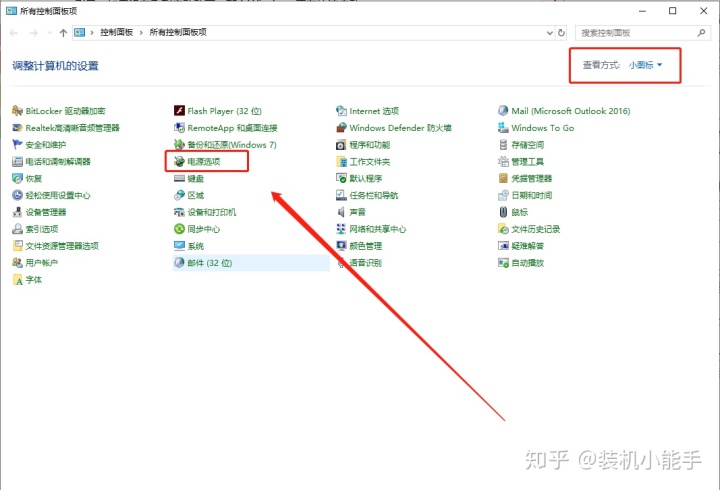Viewport: 720px width, 490px height.
Task: Open the recent locations dropdown arrow
Action: (49, 33)
